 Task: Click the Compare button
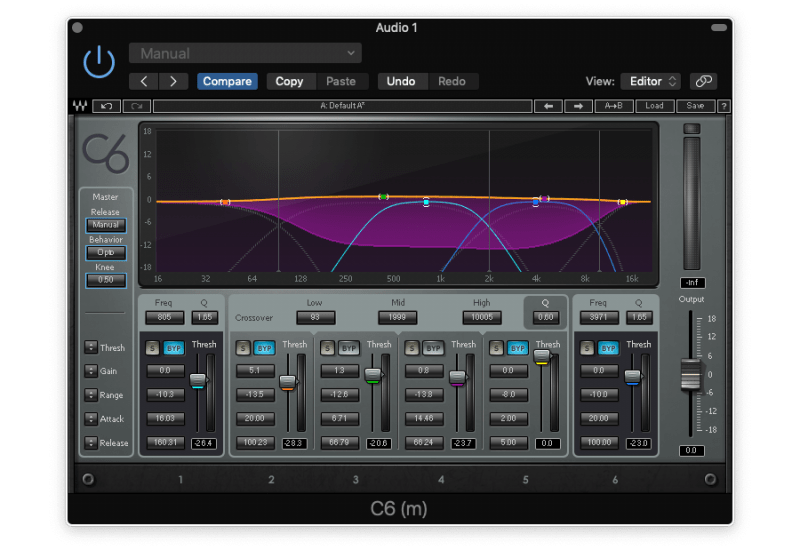point(227,82)
